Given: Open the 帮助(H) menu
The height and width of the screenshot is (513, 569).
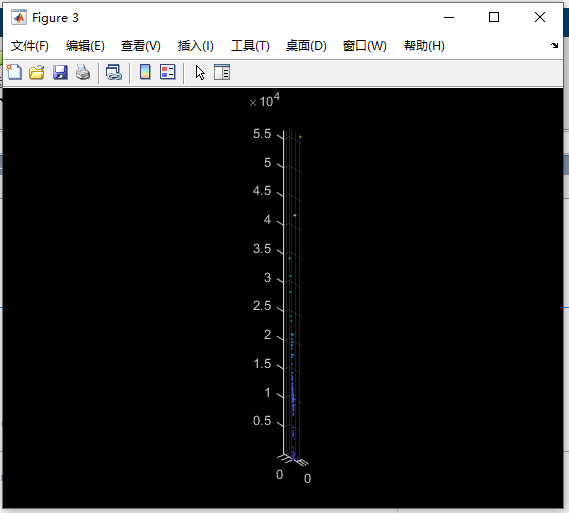Looking at the screenshot, I should click(x=424, y=46).
